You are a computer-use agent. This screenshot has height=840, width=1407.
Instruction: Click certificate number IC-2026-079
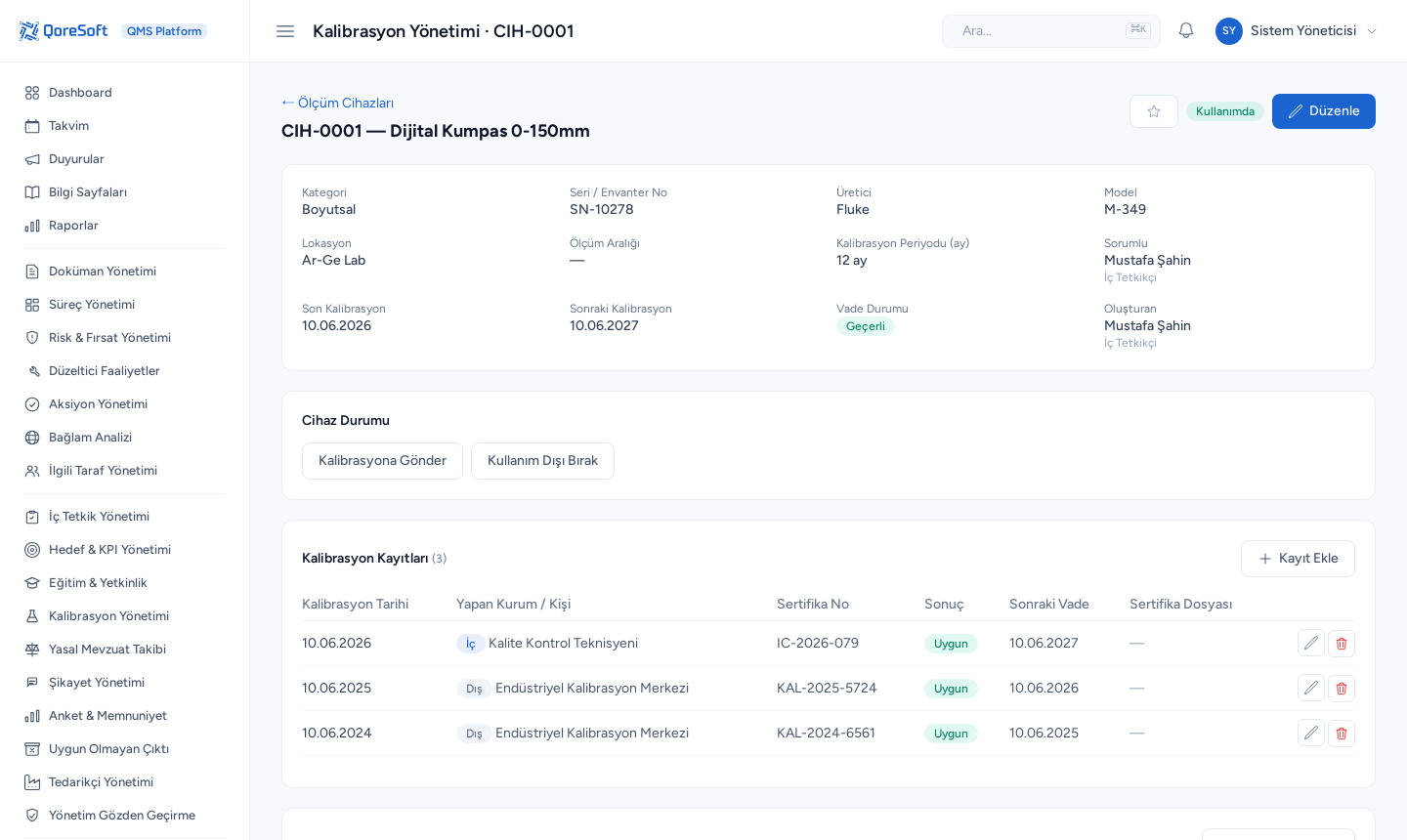pyautogui.click(x=818, y=644)
